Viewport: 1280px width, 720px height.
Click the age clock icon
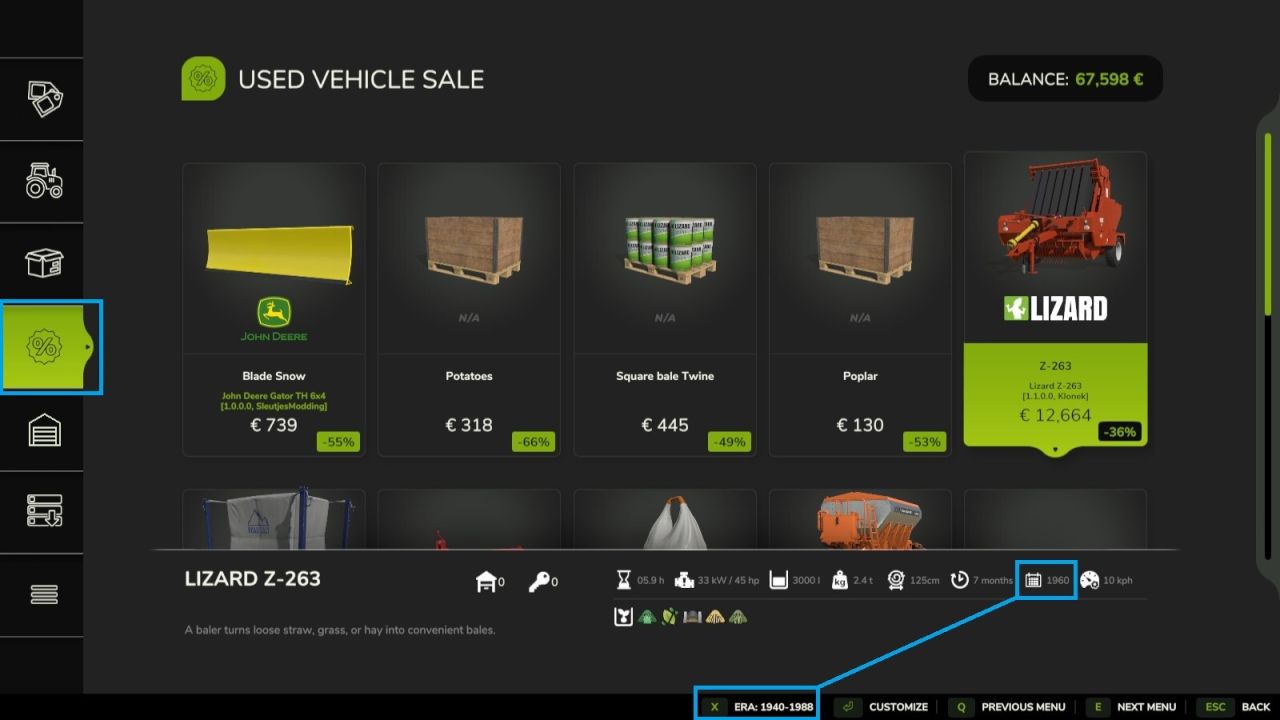959,580
